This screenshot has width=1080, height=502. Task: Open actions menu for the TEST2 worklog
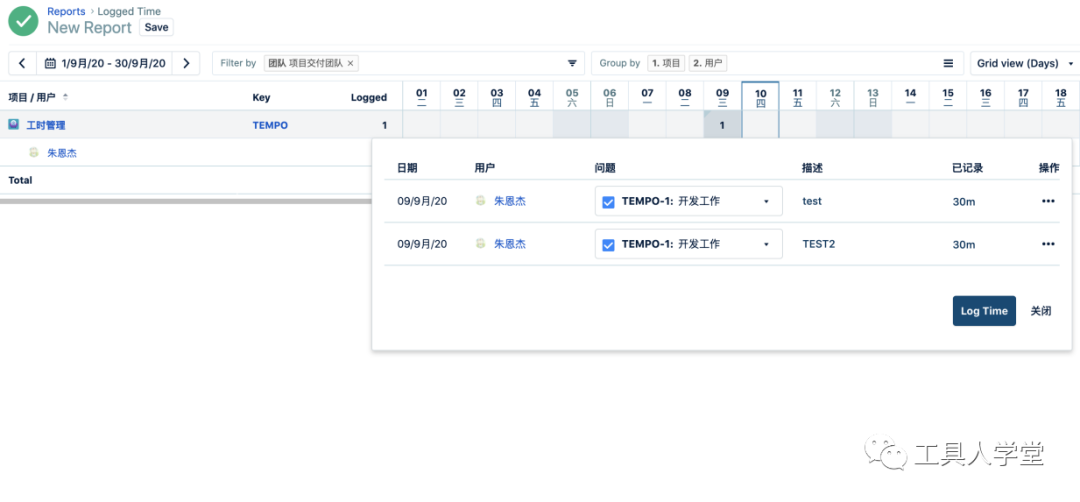click(x=1048, y=244)
